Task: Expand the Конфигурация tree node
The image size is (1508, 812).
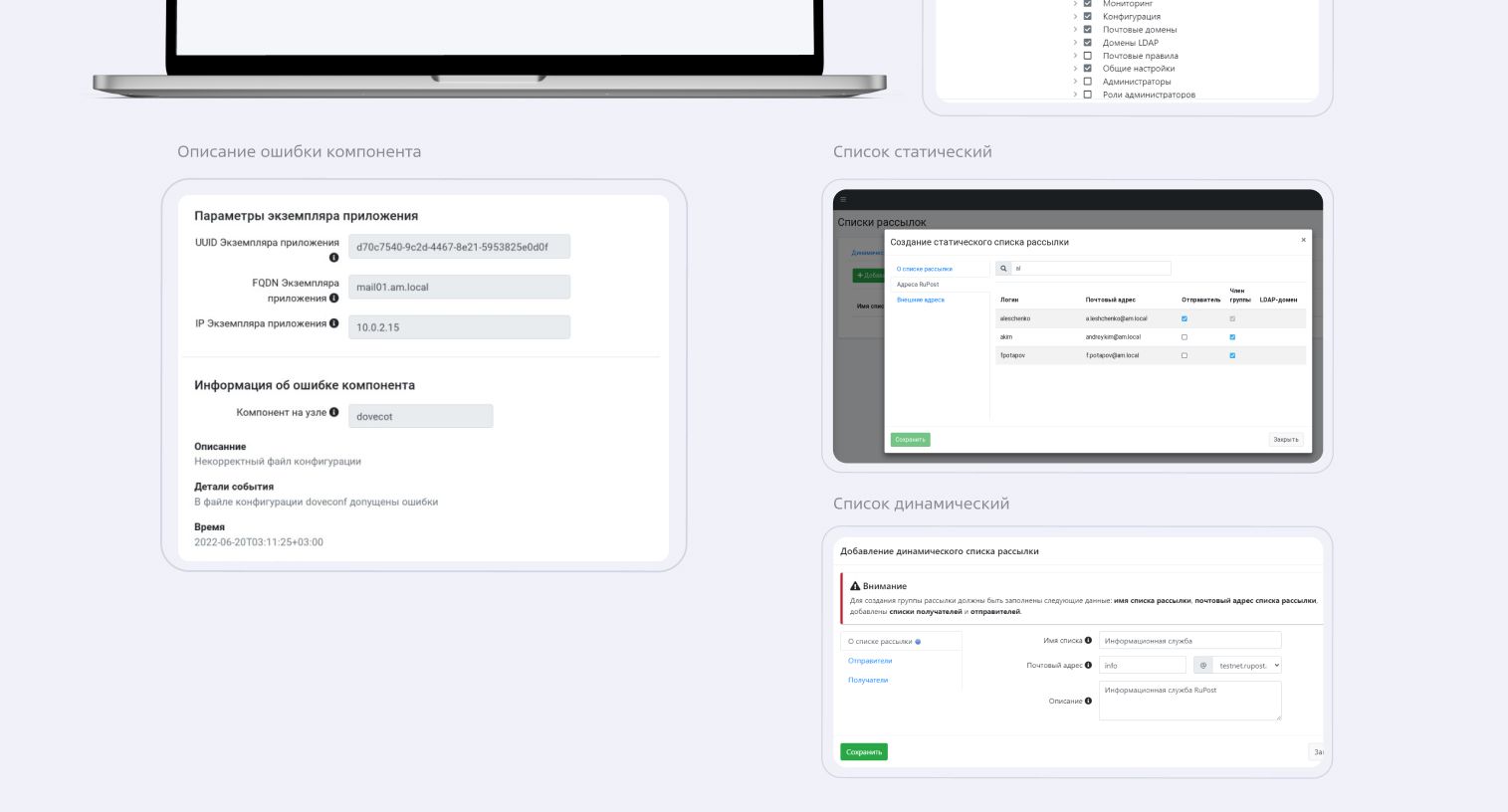Action: tap(1075, 17)
